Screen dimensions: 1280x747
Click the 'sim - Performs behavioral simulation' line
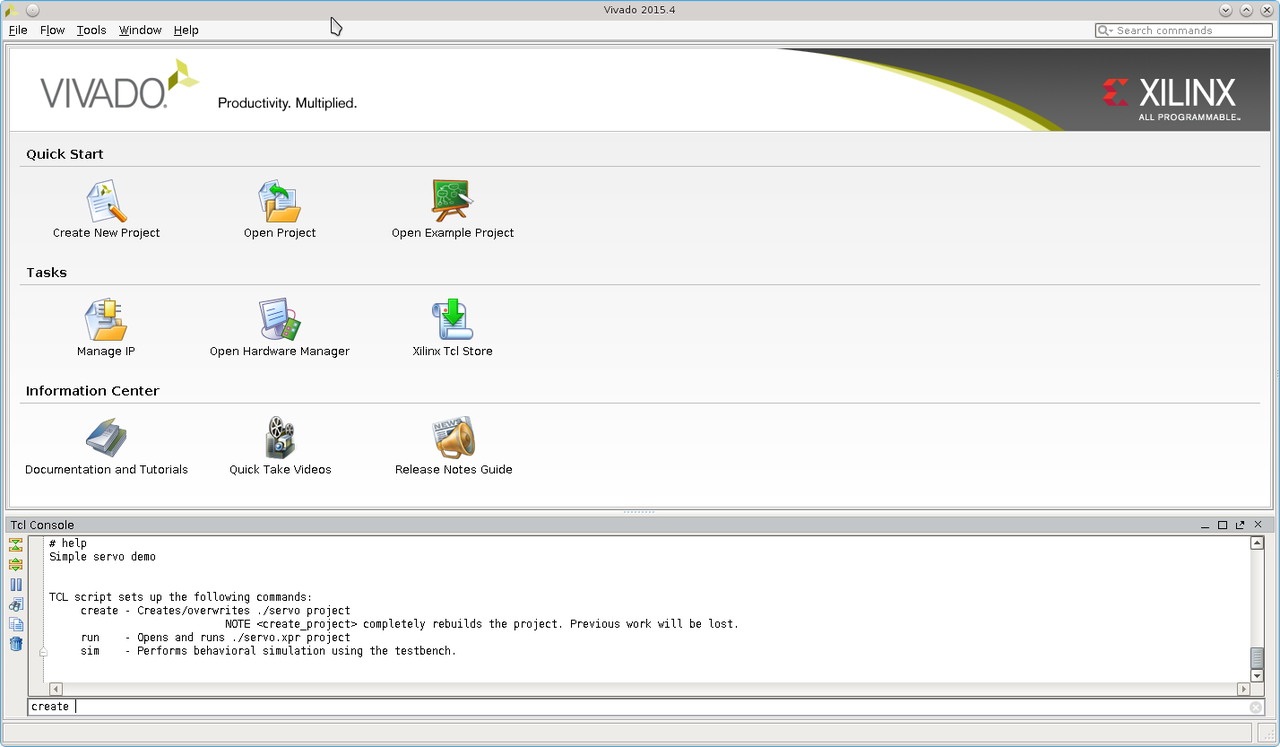pyautogui.click(x=268, y=651)
